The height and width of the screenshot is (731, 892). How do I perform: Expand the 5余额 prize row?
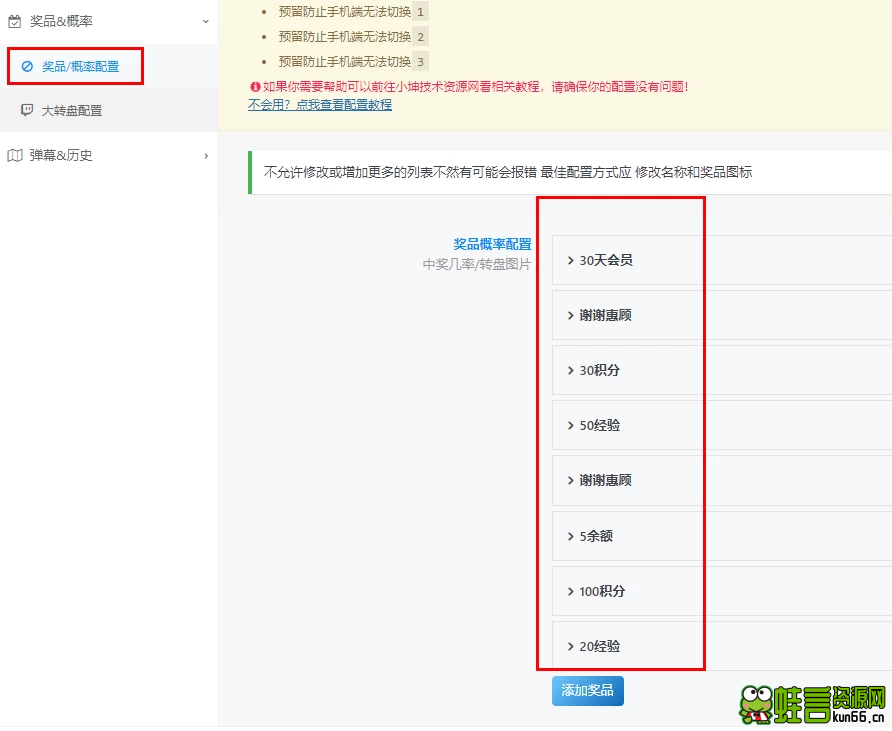[x=721, y=536]
